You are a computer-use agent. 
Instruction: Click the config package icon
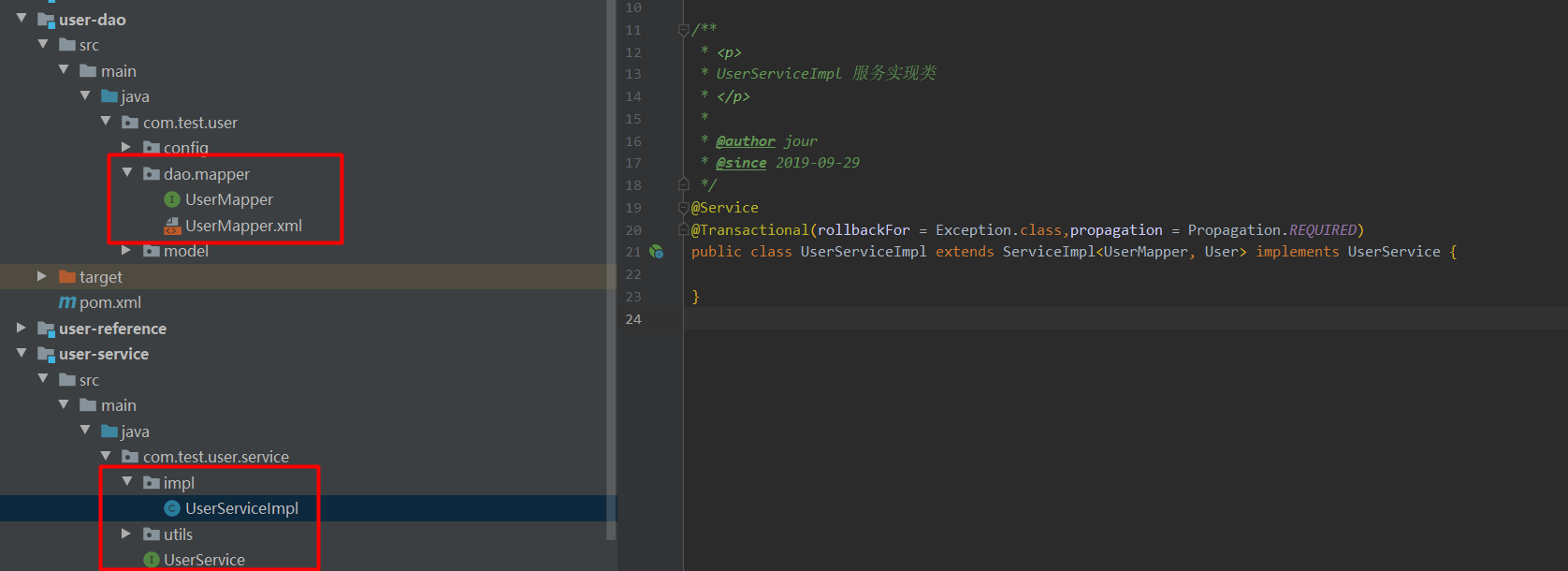click(x=152, y=147)
